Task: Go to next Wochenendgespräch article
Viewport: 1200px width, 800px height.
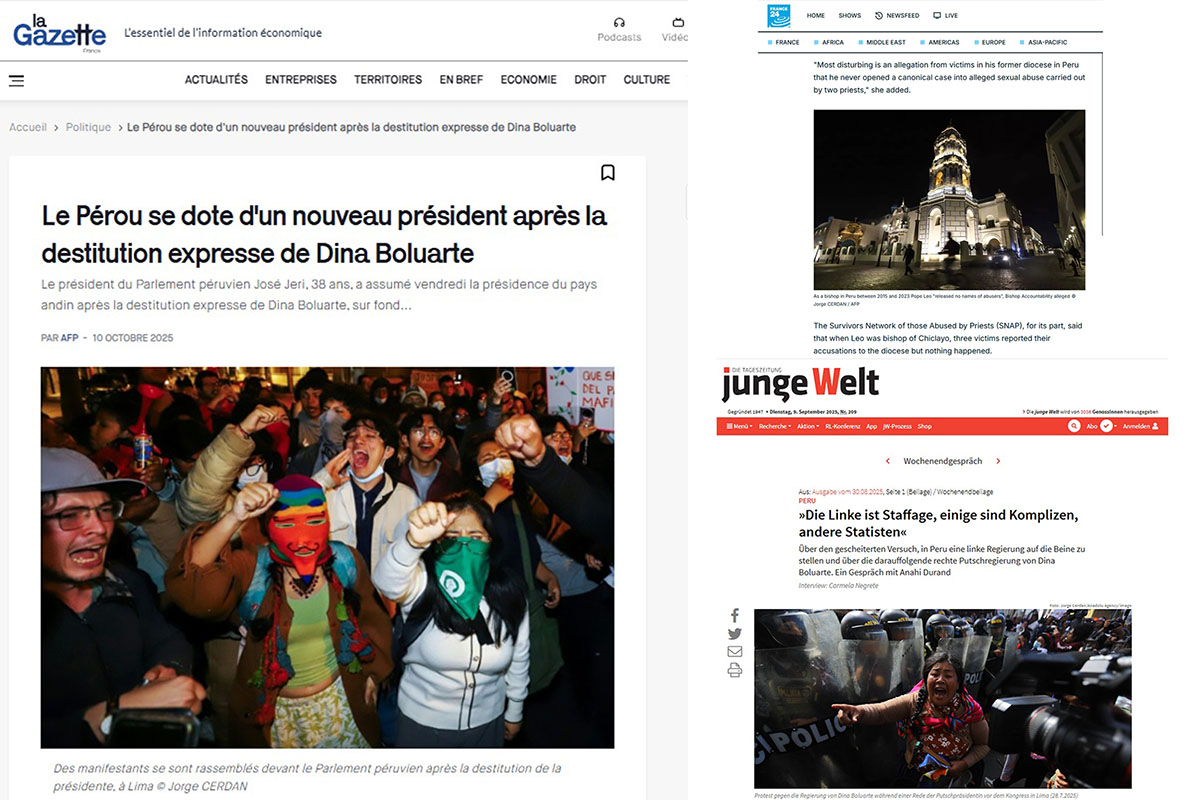Action: point(998,461)
